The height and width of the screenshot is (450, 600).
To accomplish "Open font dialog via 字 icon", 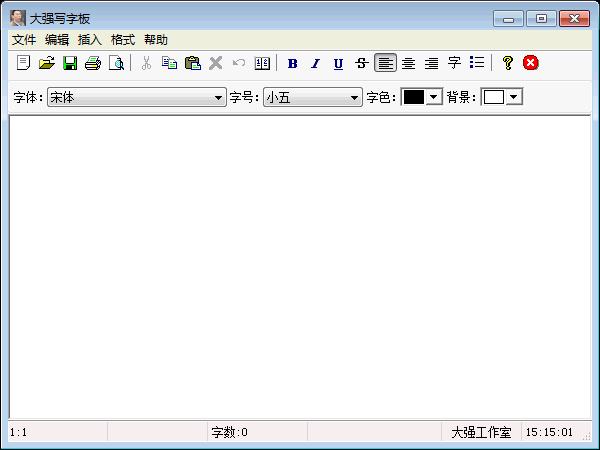I will tap(454, 62).
